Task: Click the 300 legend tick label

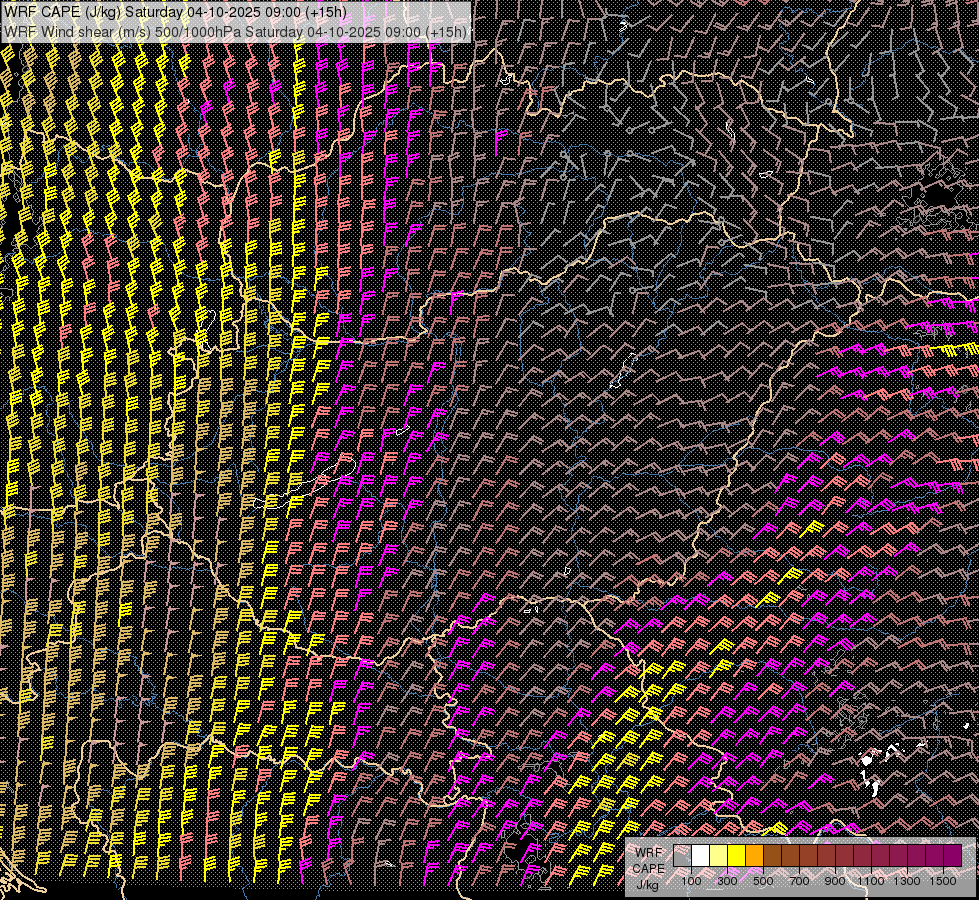Action: [727, 881]
